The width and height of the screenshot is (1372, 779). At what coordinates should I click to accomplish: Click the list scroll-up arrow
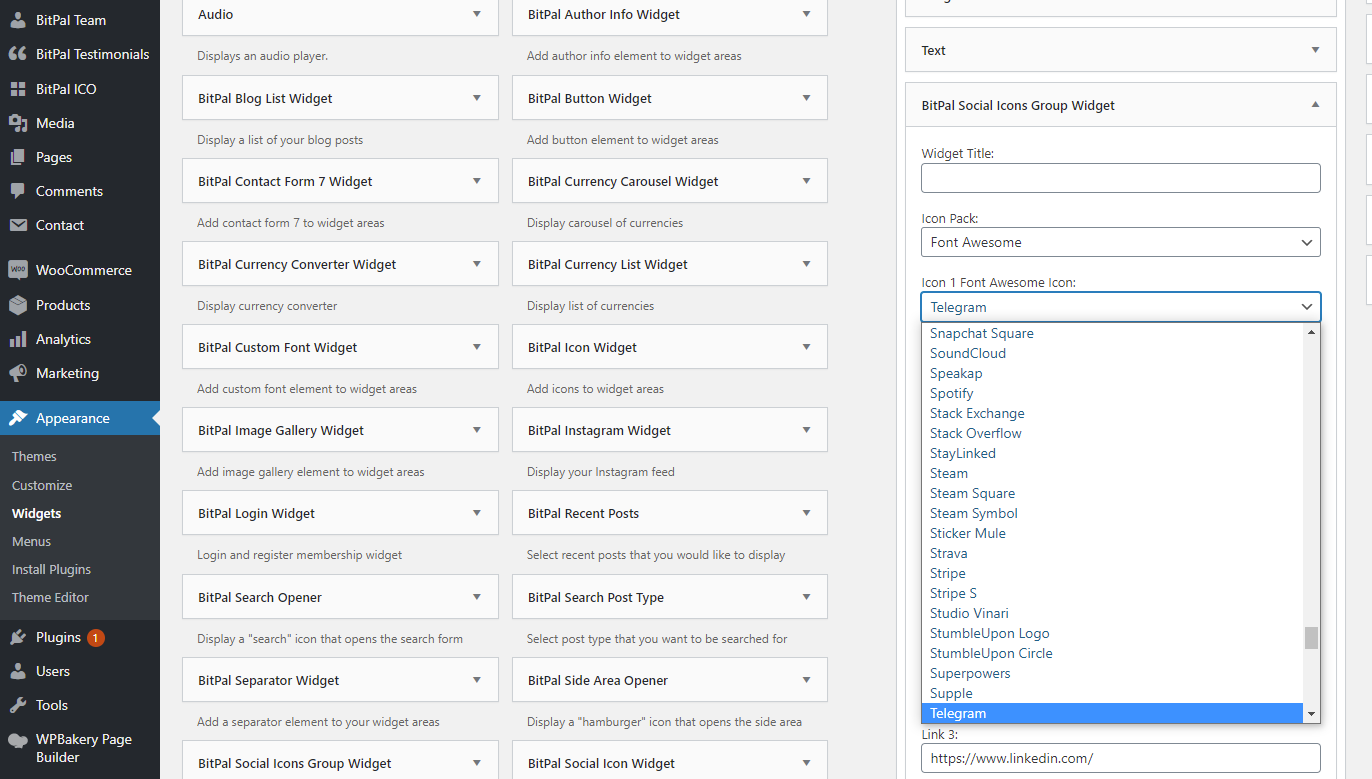(x=1311, y=332)
